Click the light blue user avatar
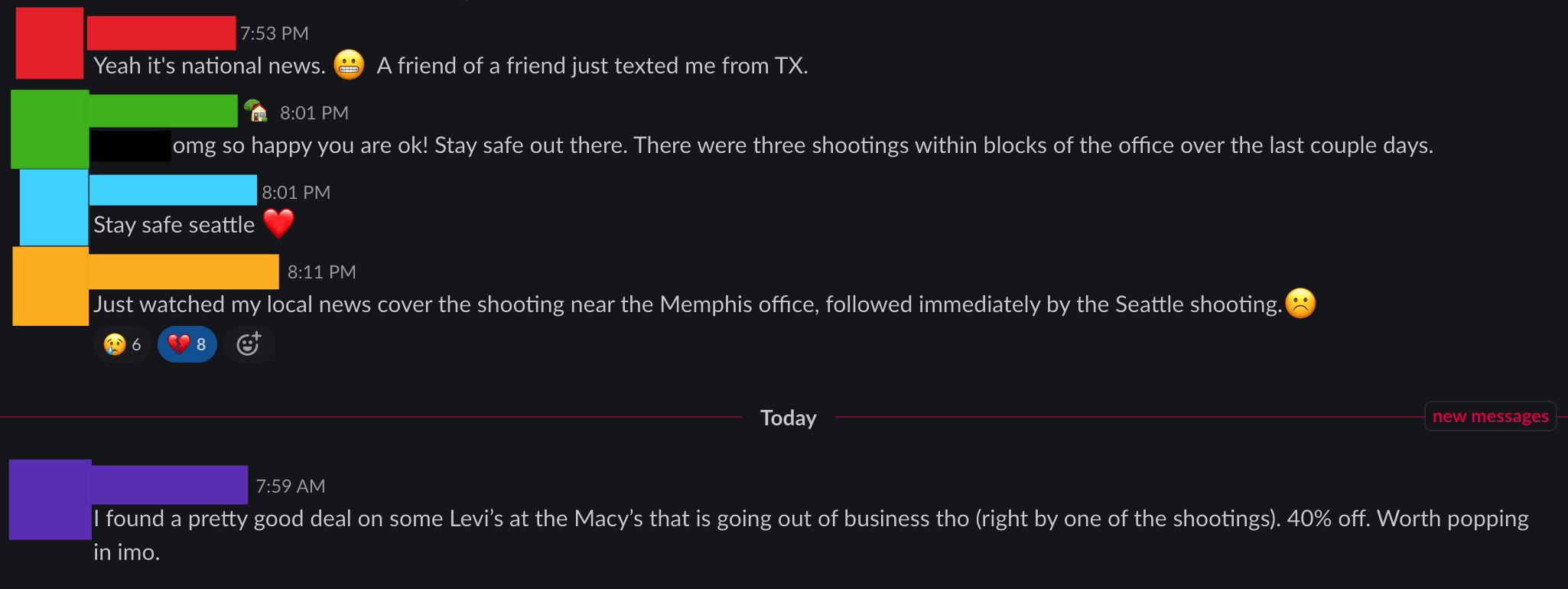 pos(54,207)
